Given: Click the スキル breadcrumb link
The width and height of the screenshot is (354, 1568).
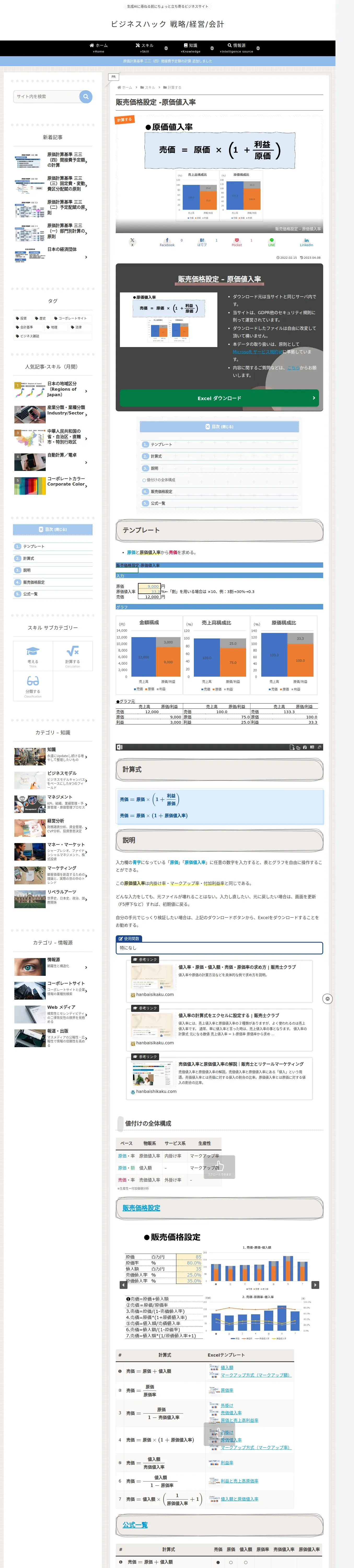Looking at the screenshot, I should [150, 87].
